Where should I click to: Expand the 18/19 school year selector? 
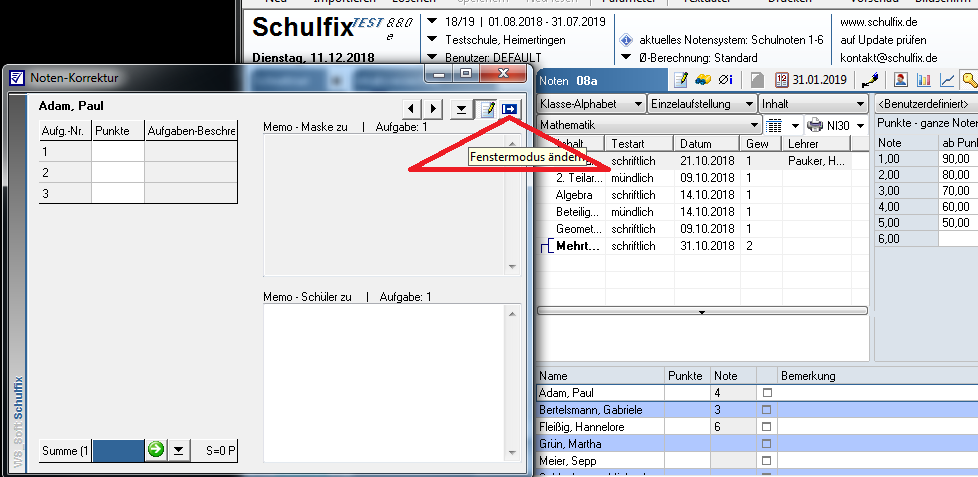(432, 22)
